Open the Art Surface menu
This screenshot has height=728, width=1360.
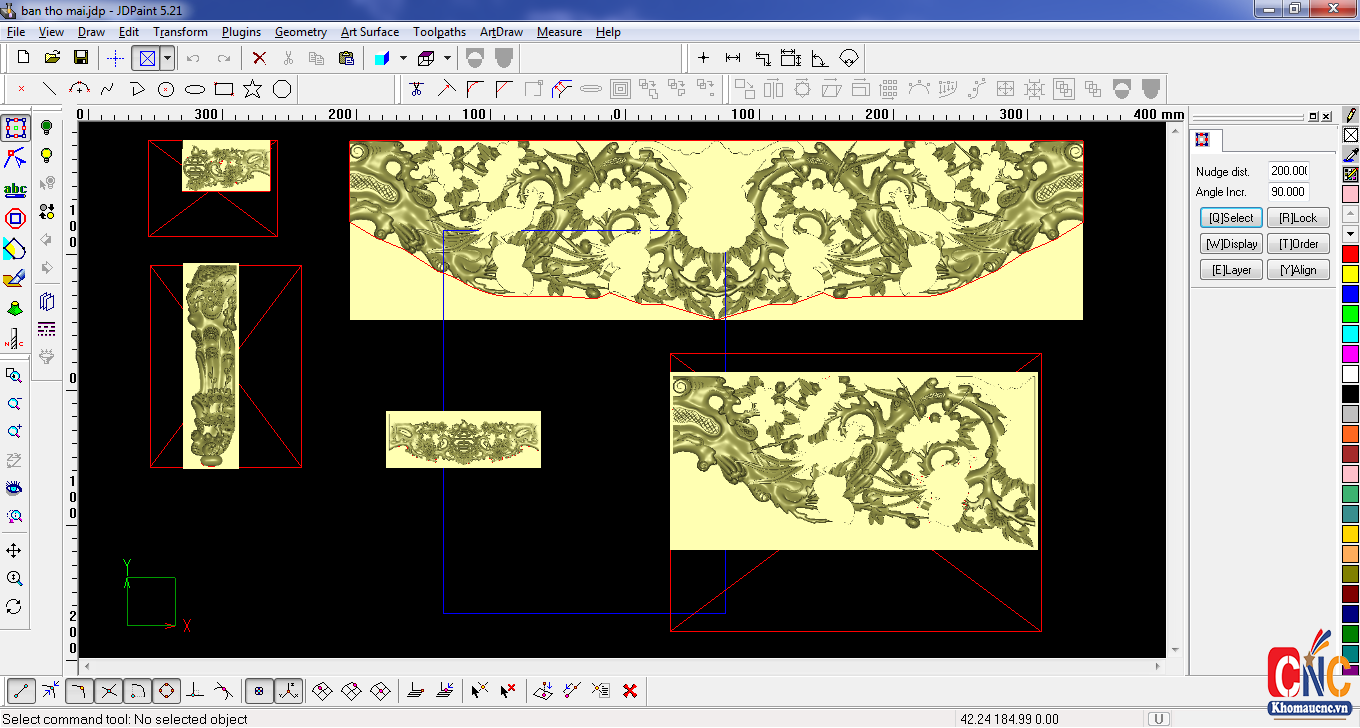tap(370, 32)
